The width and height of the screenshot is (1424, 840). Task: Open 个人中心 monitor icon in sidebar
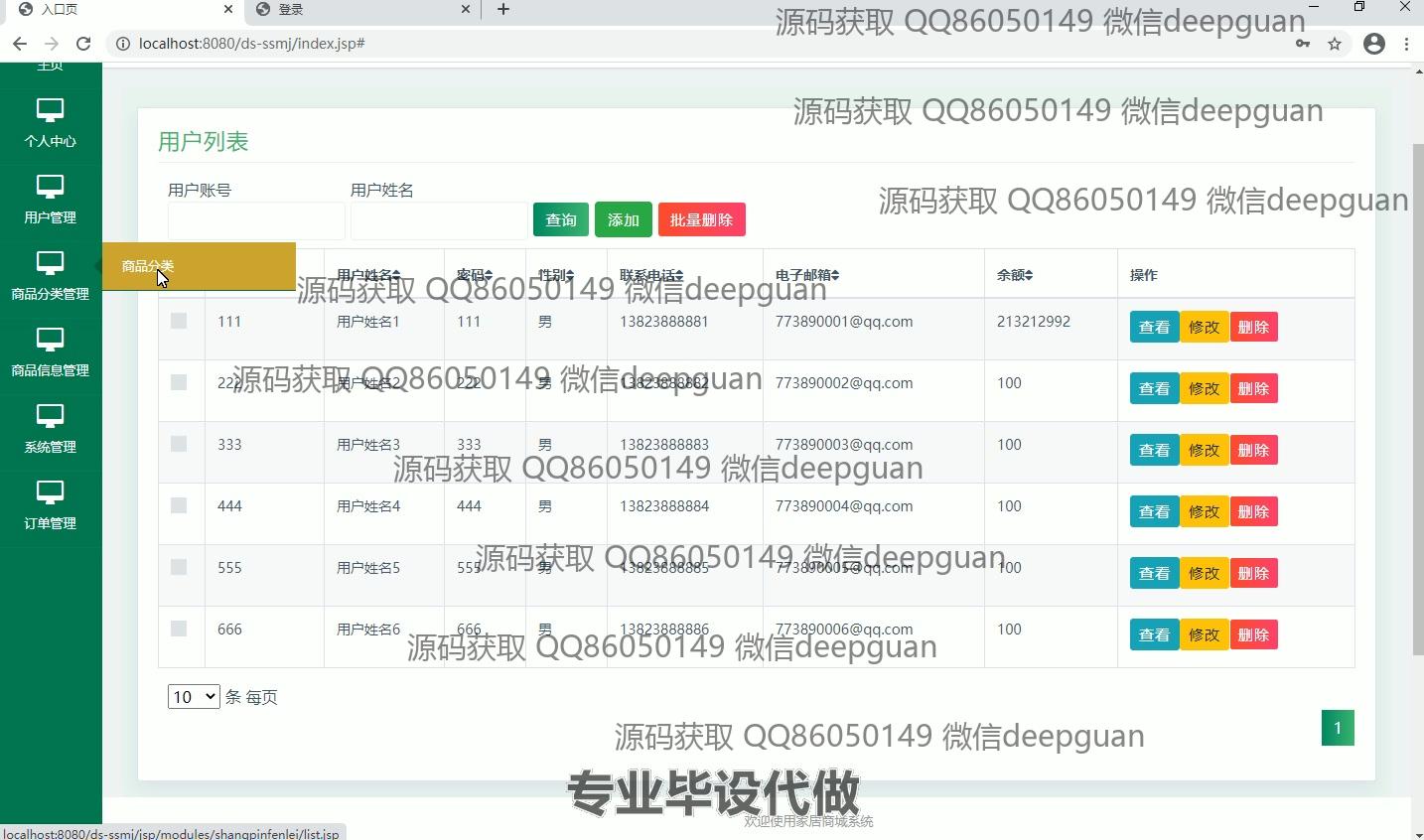(x=50, y=110)
